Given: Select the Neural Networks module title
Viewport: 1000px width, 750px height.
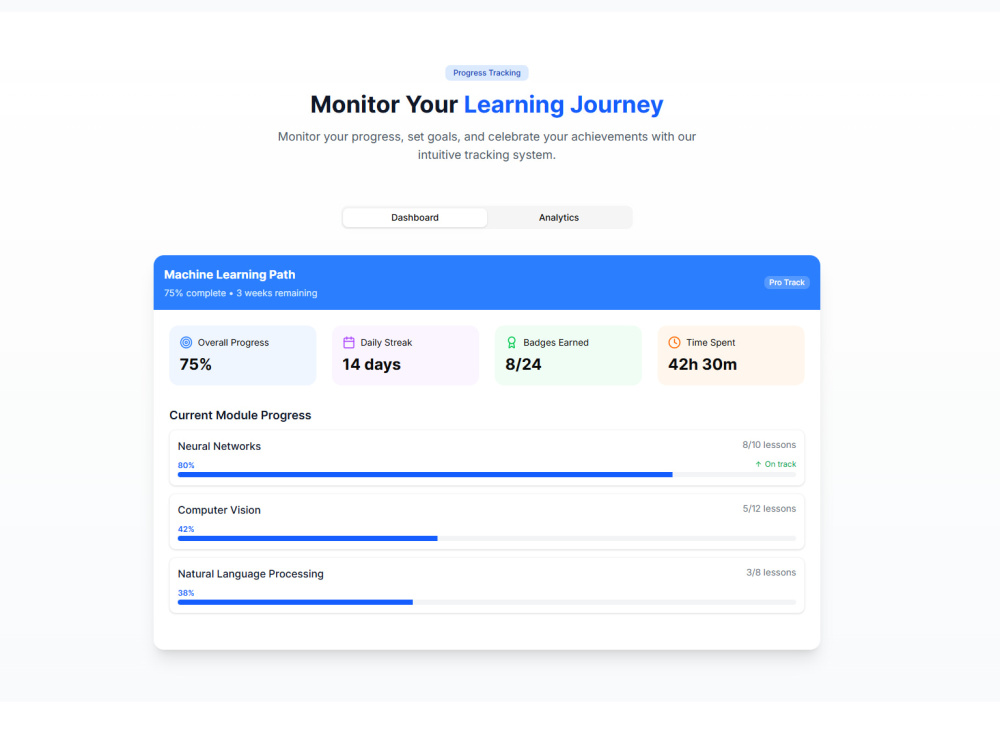Looking at the screenshot, I should [219, 446].
